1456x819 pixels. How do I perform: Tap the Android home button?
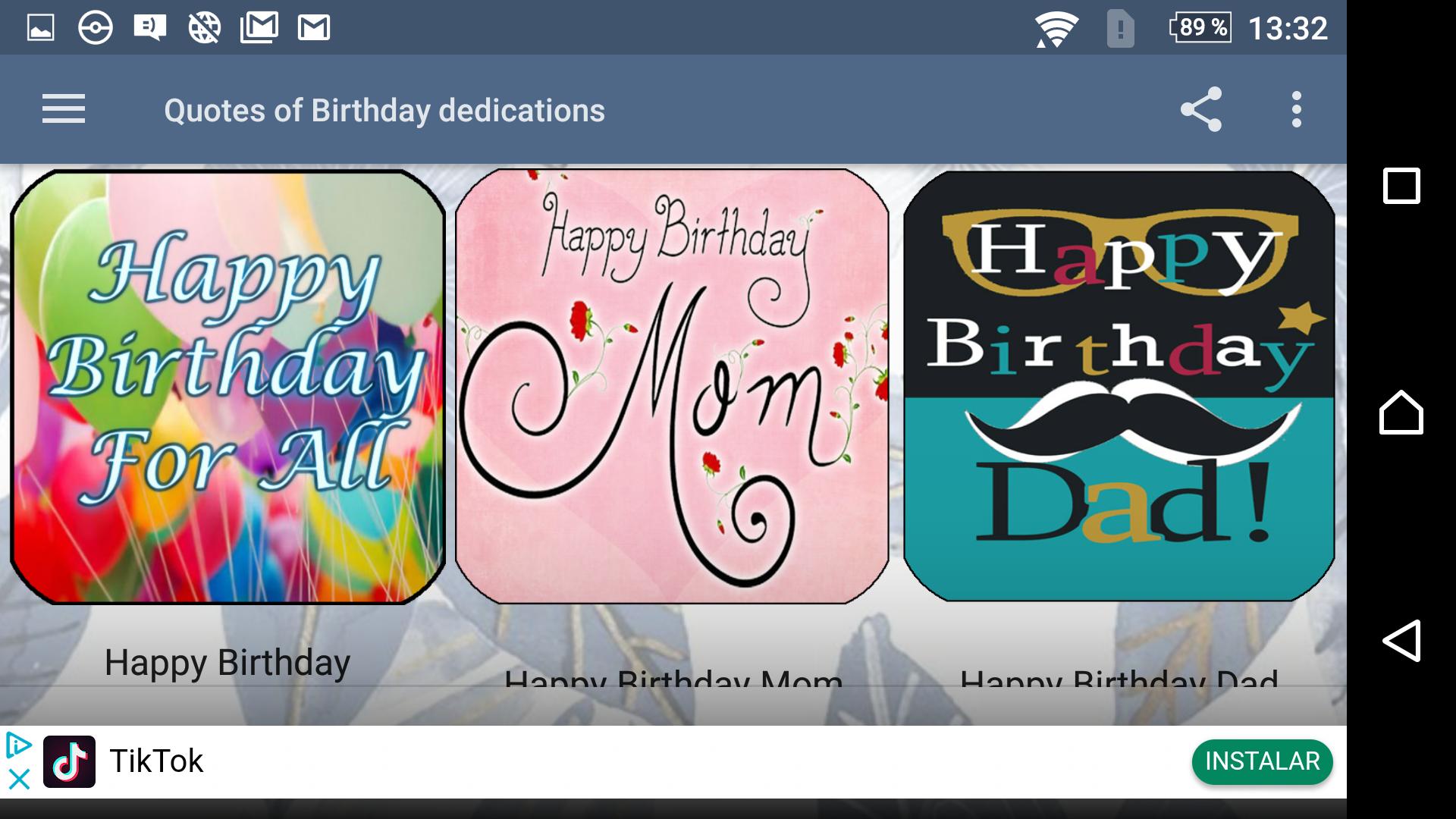click(1401, 413)
